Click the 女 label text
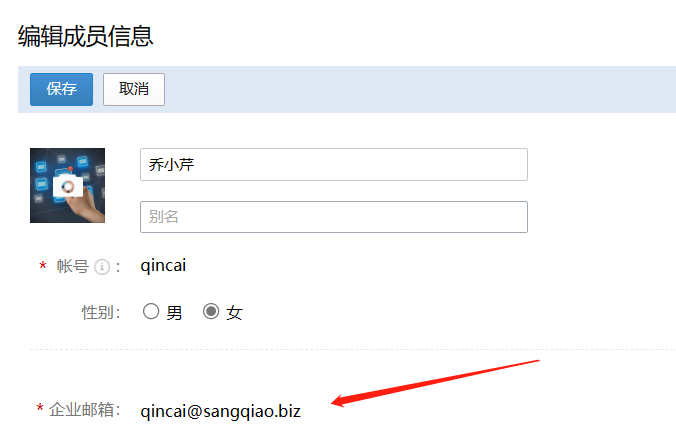Image resolution: width=676 pixels, height=445 pixels. click(235, 313)
